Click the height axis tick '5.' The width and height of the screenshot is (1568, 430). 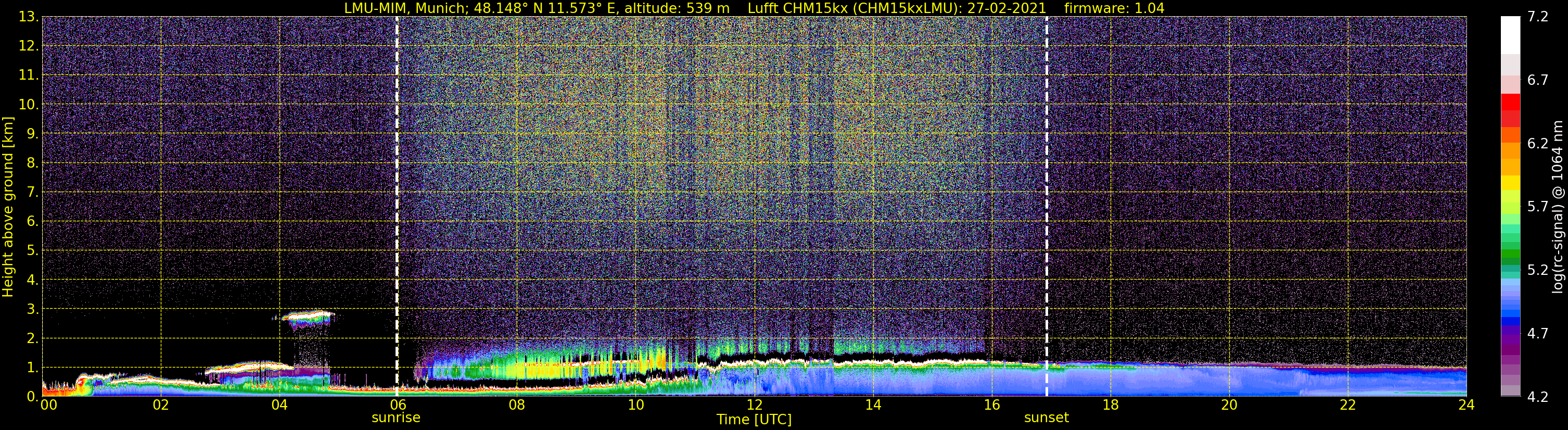click(33, 251)
